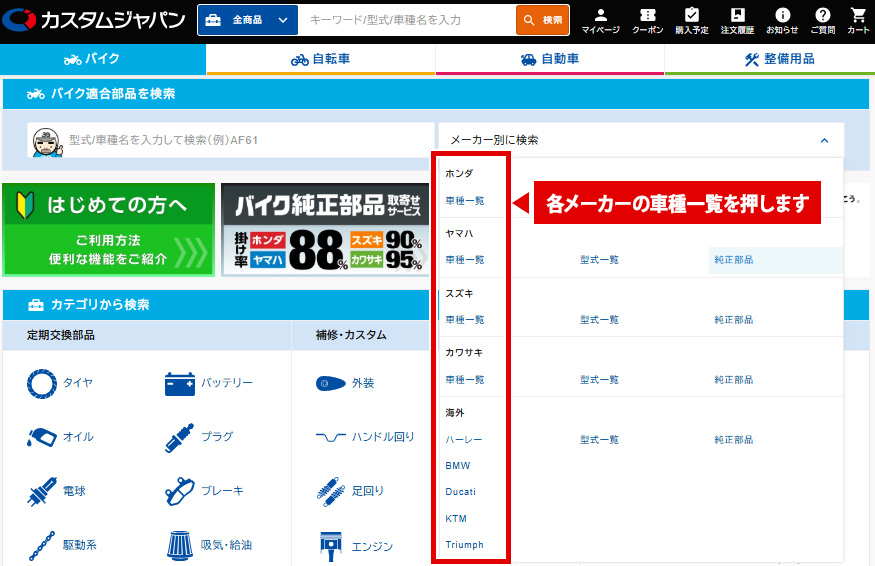Click the orange 検索 search button
Image resolution: width=875 pixels, height=566 pixels.
(542, 20)
